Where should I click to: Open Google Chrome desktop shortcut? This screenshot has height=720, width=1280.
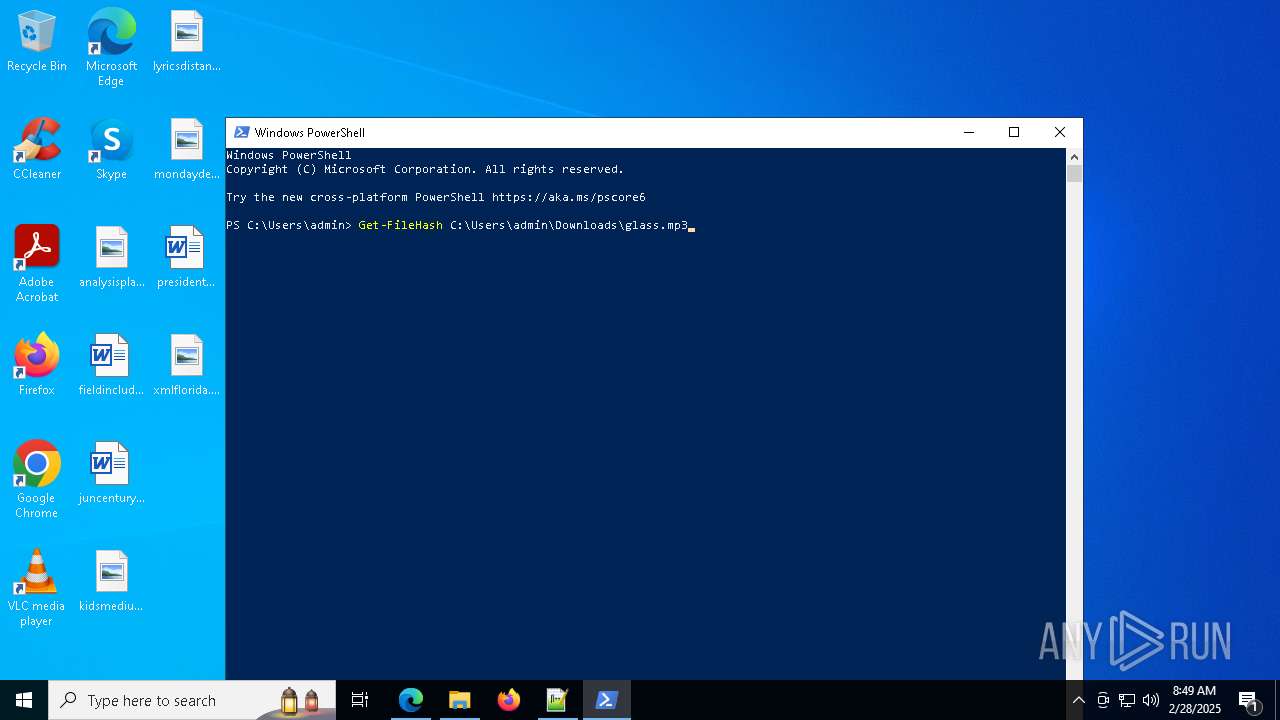[x=37, y=480]
